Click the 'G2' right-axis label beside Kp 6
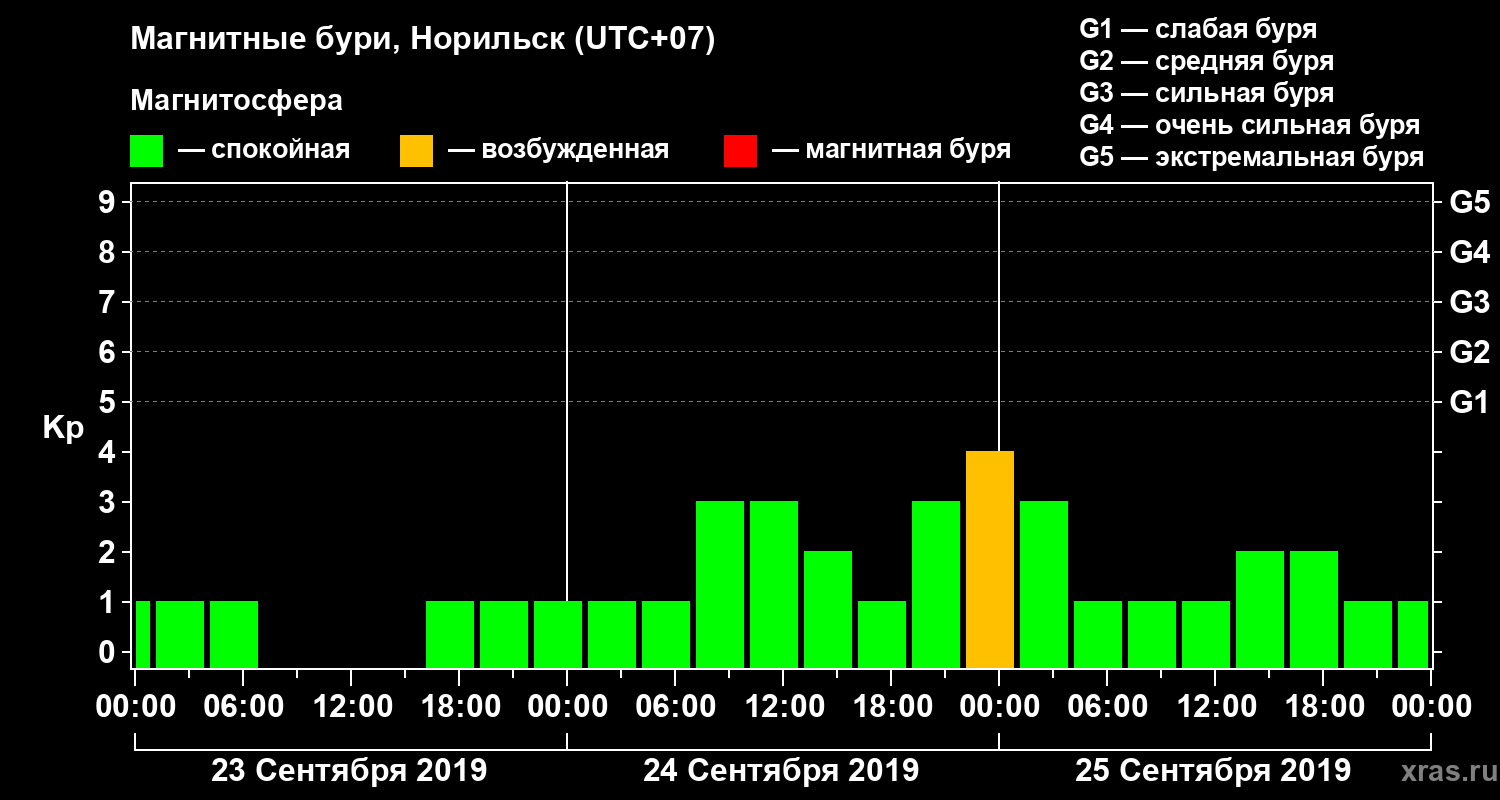 (x=1469, y=353)
